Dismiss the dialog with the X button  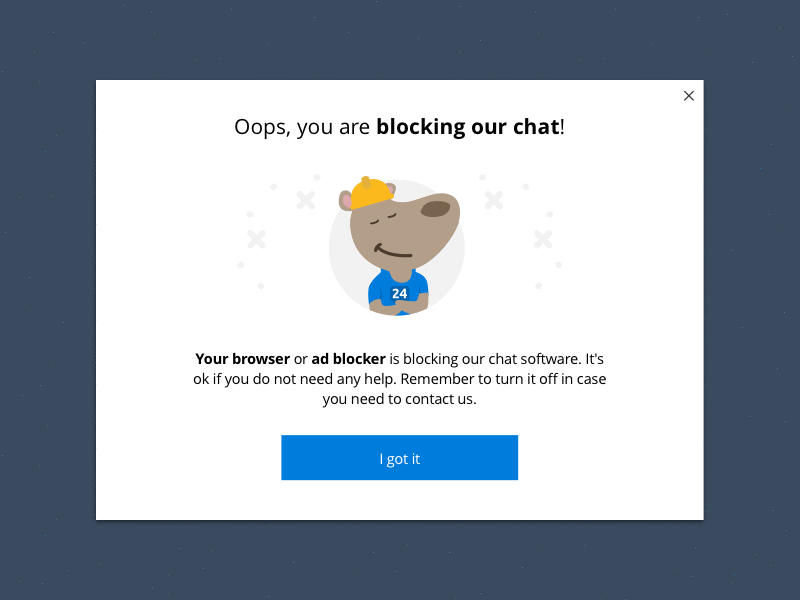[689, 95]
